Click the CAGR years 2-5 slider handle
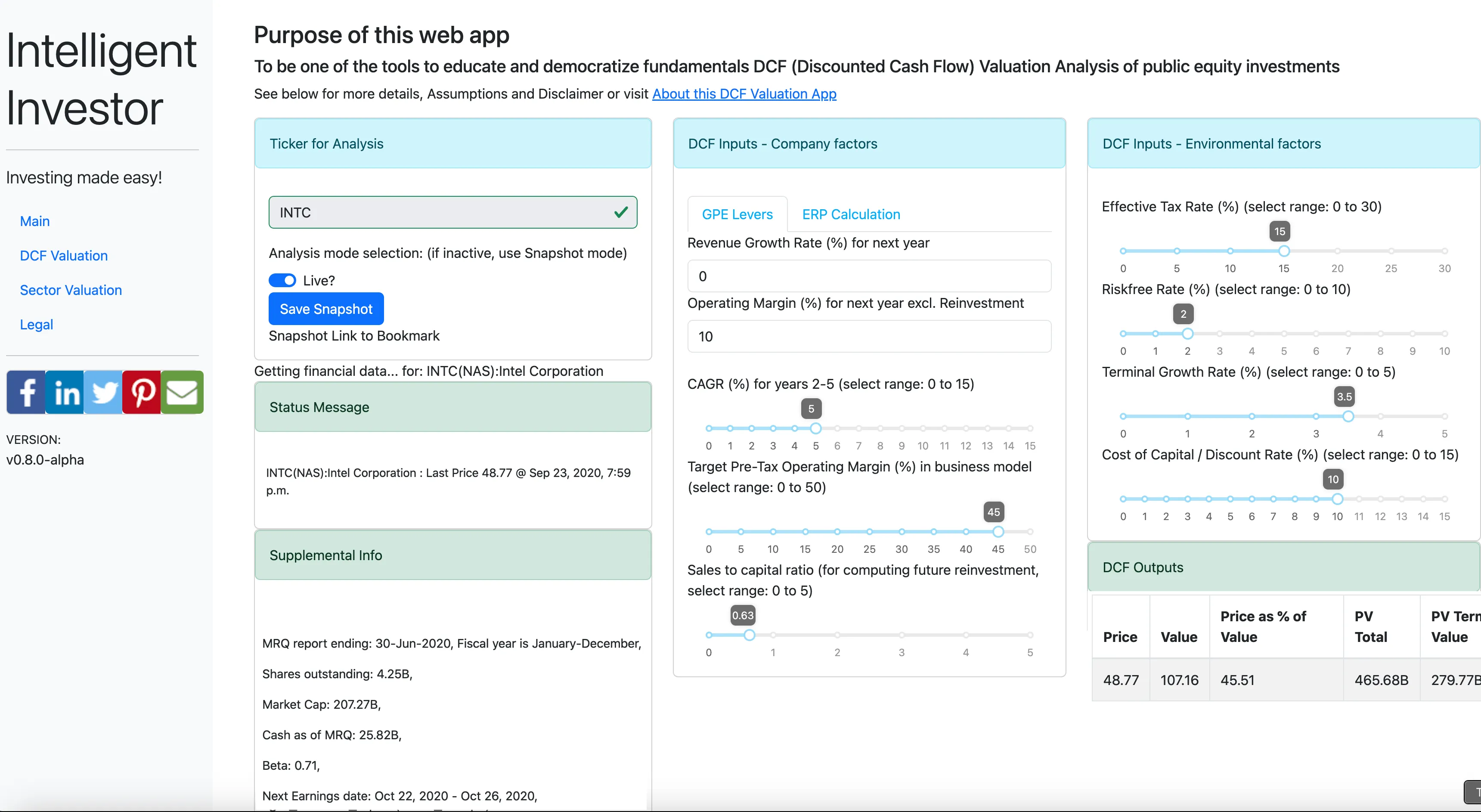Viewport: 1481px width, 812px height. tap(815, 428)
